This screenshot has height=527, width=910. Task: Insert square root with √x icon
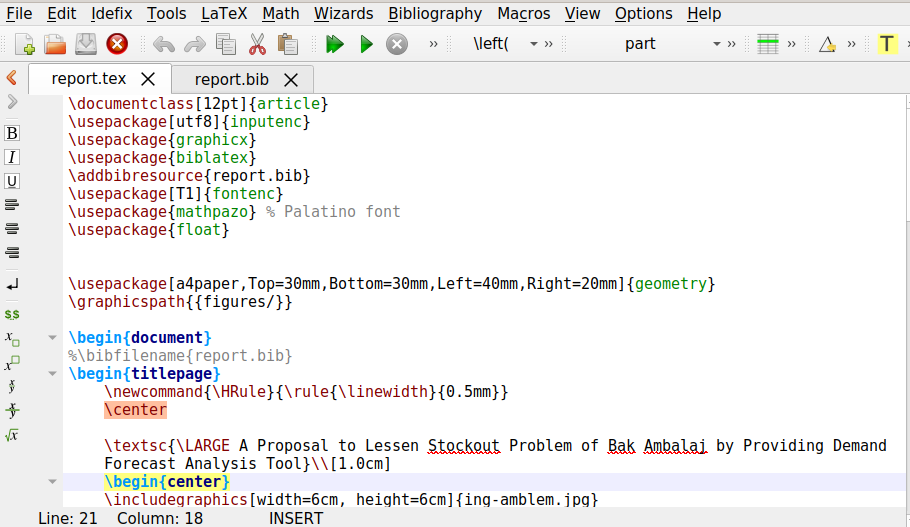point(12,435)
